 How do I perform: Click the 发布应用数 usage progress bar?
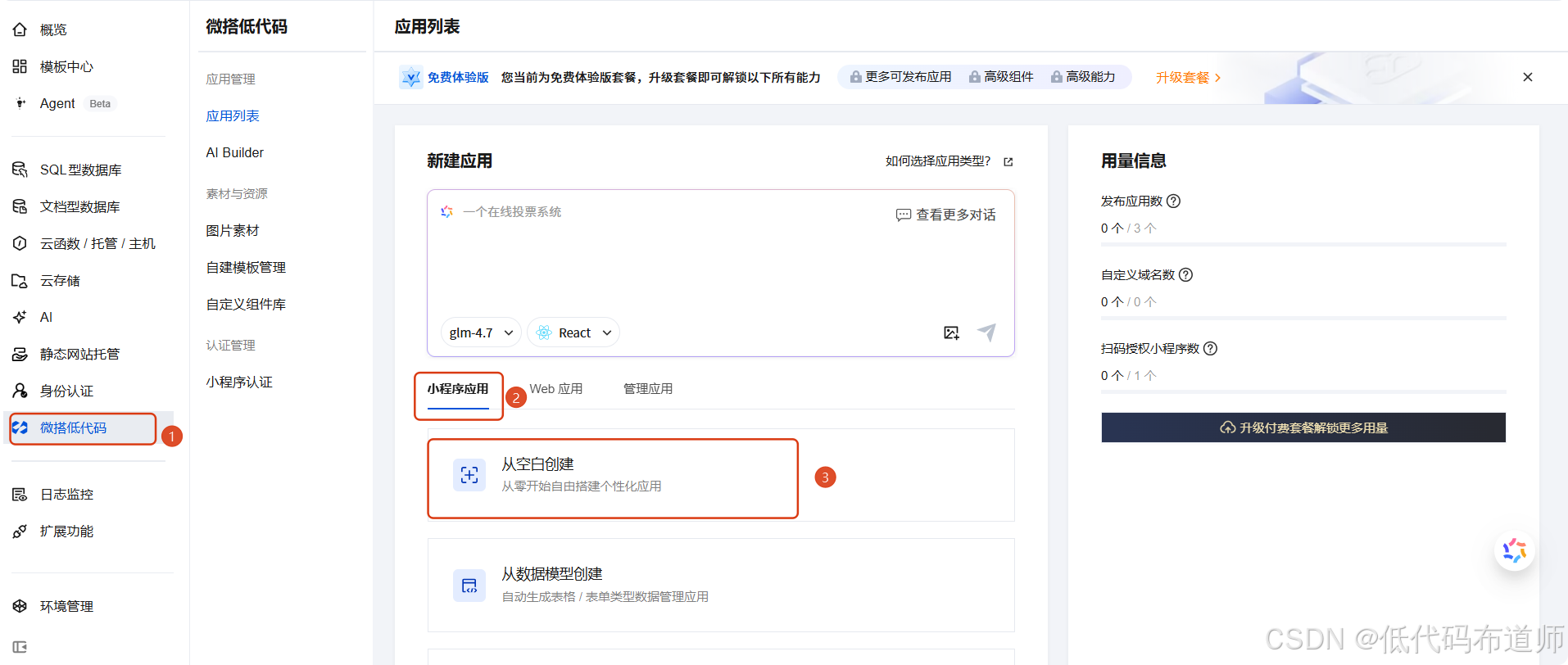click(x=1303, y=244)
